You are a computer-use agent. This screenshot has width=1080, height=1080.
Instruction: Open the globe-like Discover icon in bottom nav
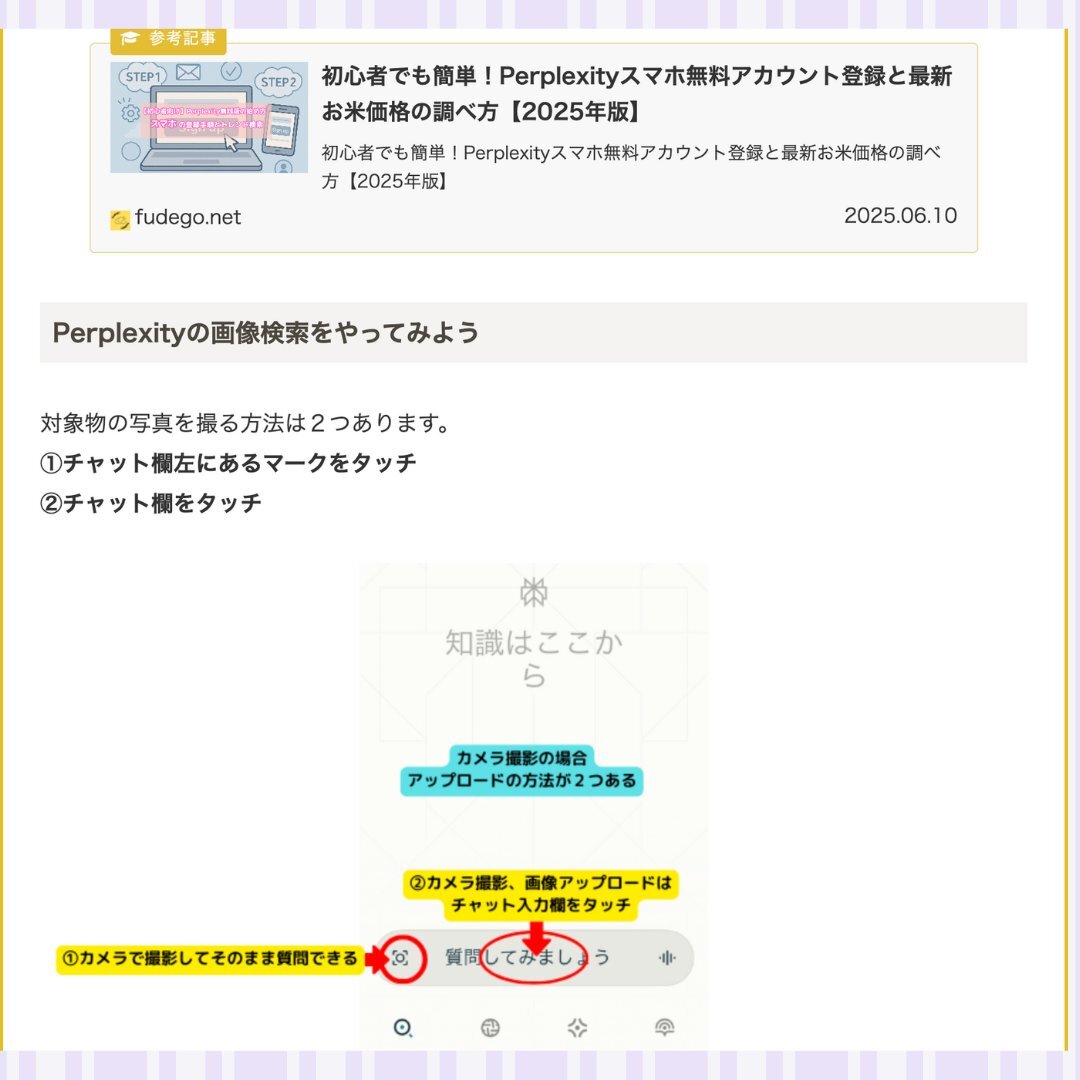point(490,1028)
